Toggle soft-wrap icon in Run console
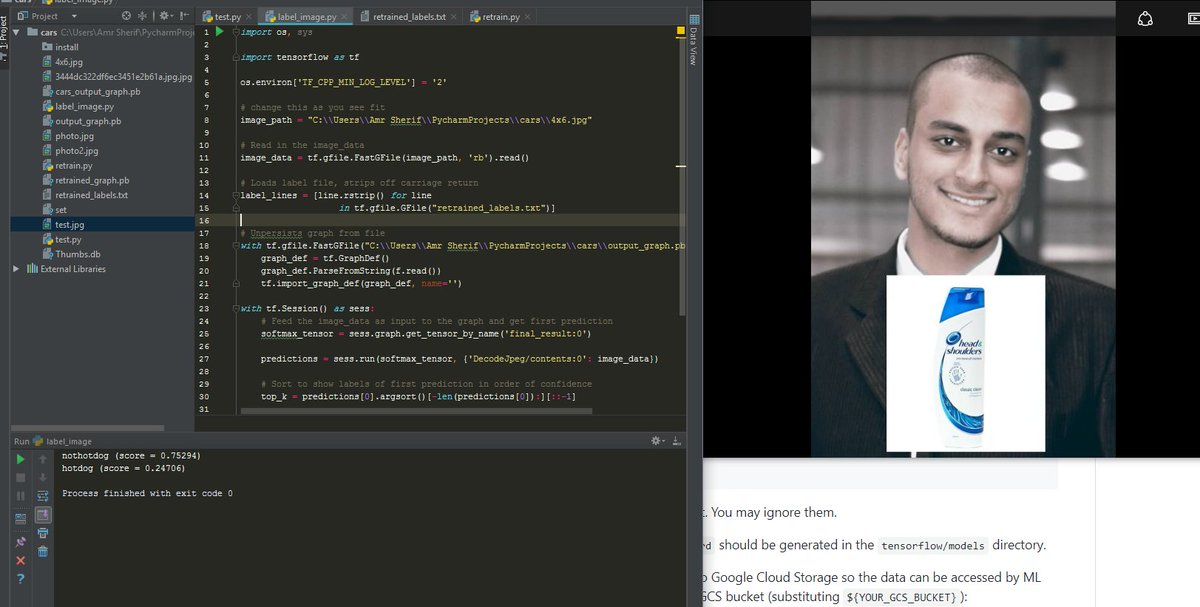This screenshot has height=607, width=1200. [x=43, y=496]
